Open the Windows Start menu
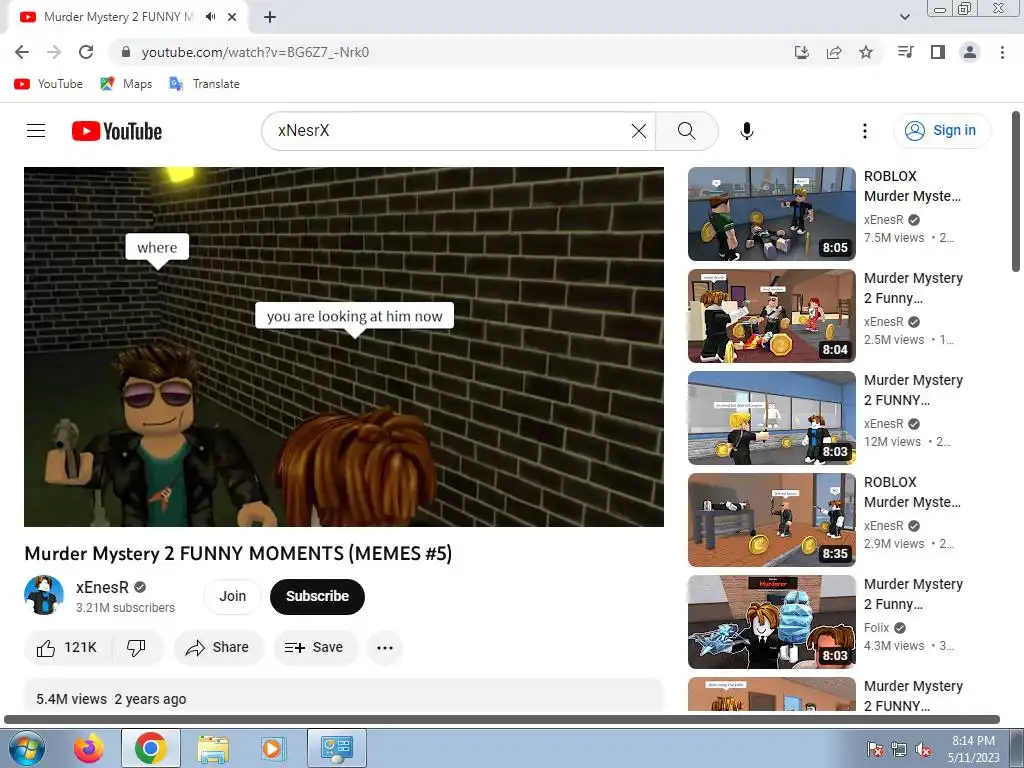 pos(25,748)
